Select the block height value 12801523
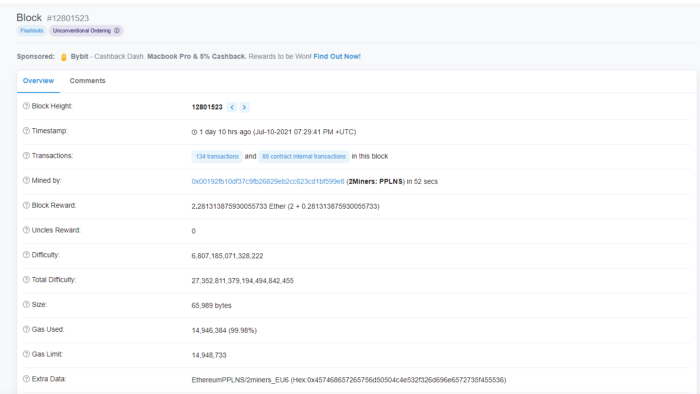 [x=207, y=107]
